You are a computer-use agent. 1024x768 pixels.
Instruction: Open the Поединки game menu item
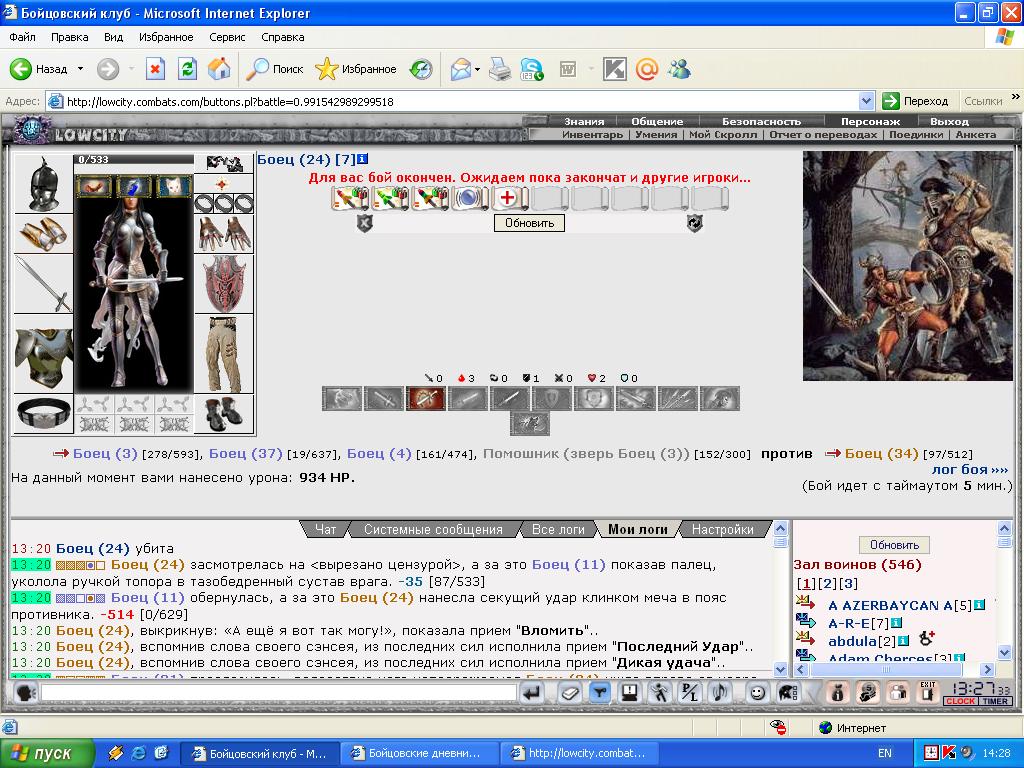tap(916, 135)
